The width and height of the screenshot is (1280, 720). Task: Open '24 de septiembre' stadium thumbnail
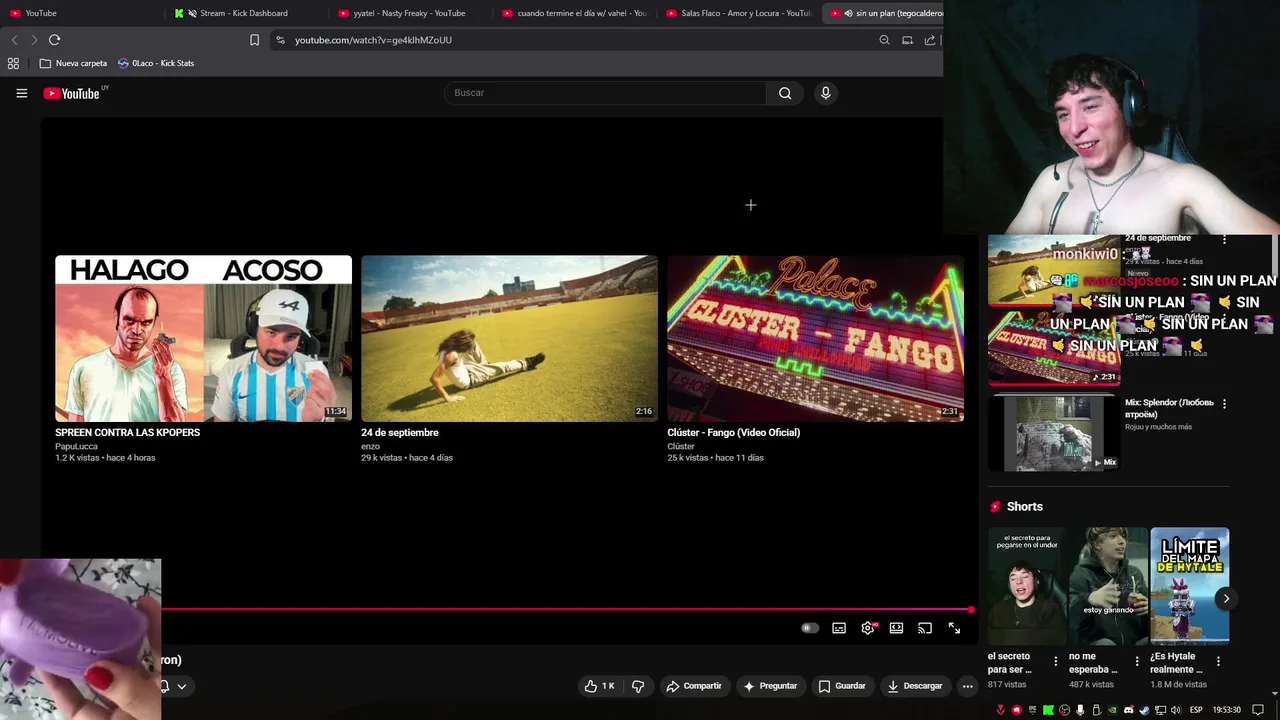point(509,338)
